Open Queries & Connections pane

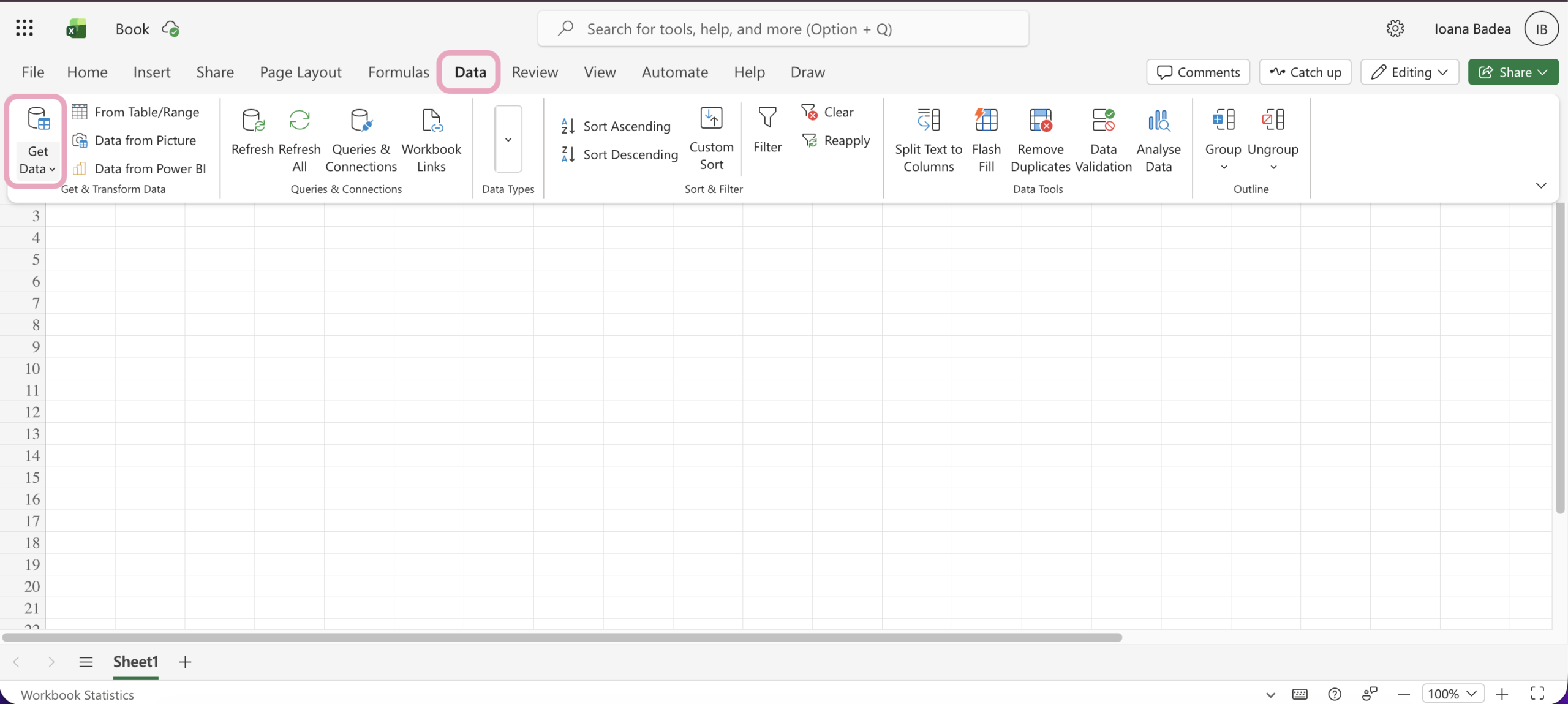coord(361,121)
